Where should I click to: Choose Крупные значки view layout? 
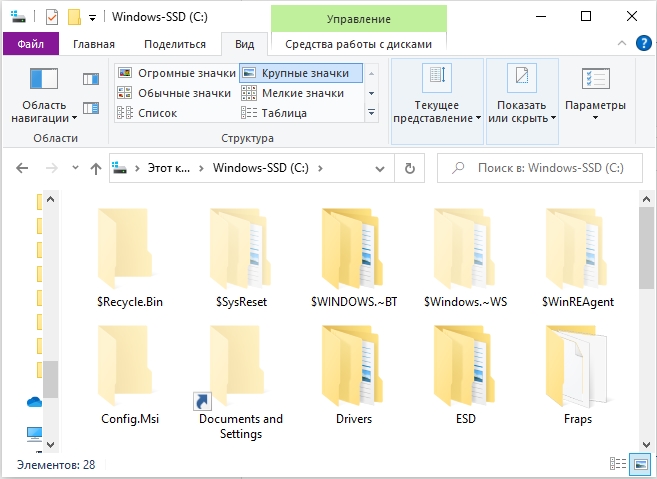coord(301,73)
